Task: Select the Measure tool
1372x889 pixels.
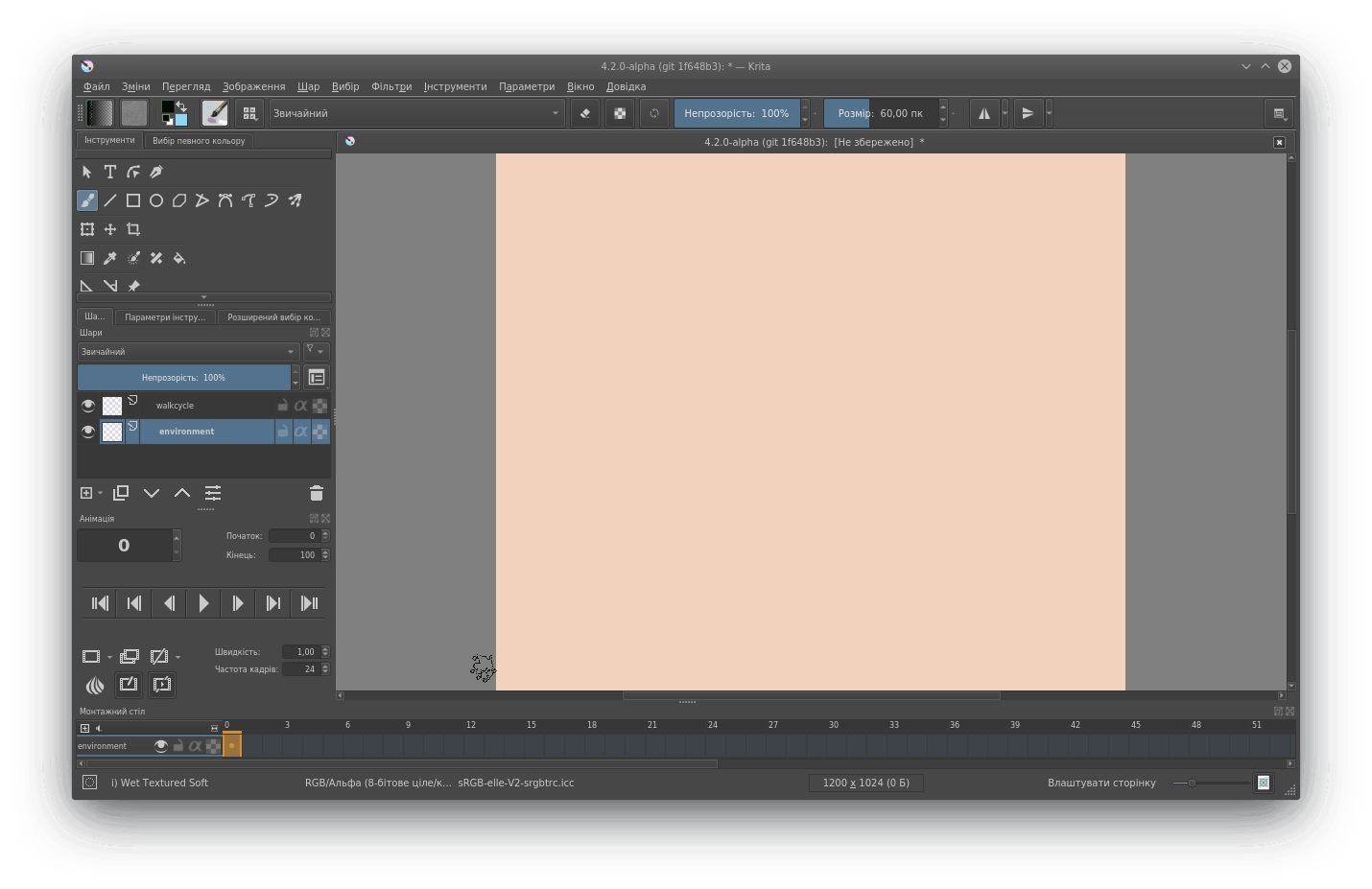Action: click(110, 286)
